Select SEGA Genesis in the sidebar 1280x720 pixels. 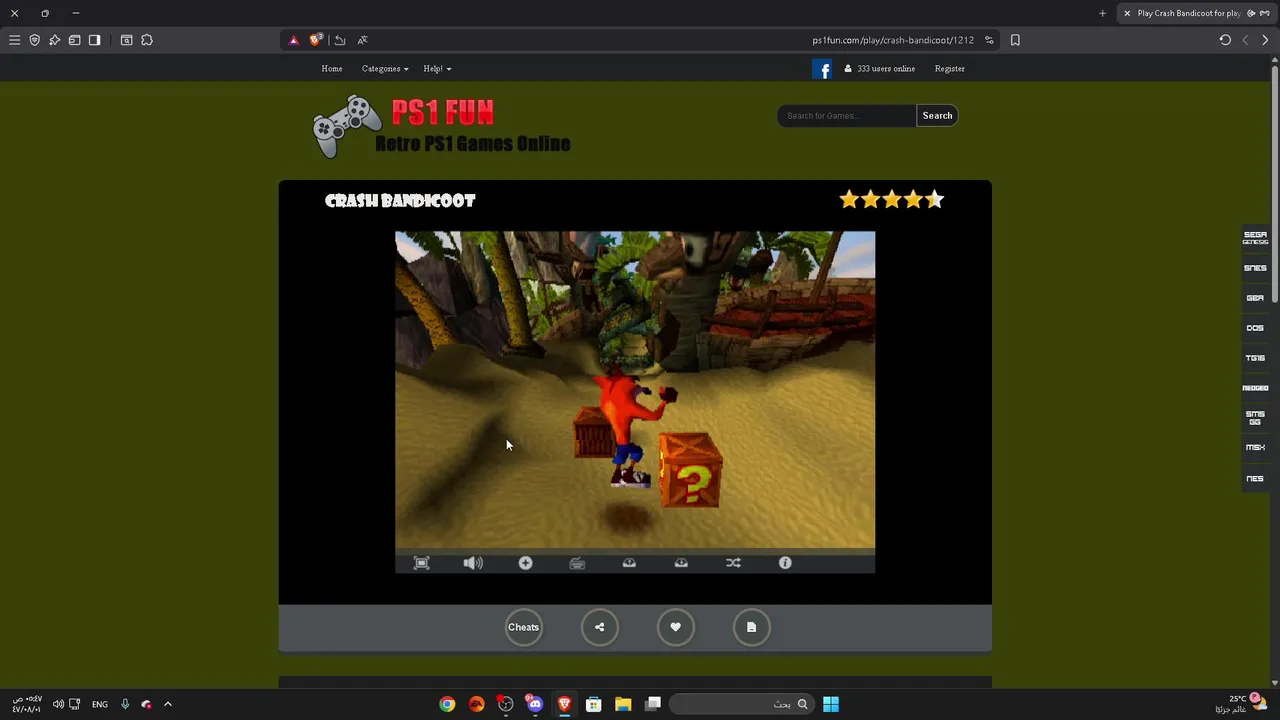(1255, 238)
